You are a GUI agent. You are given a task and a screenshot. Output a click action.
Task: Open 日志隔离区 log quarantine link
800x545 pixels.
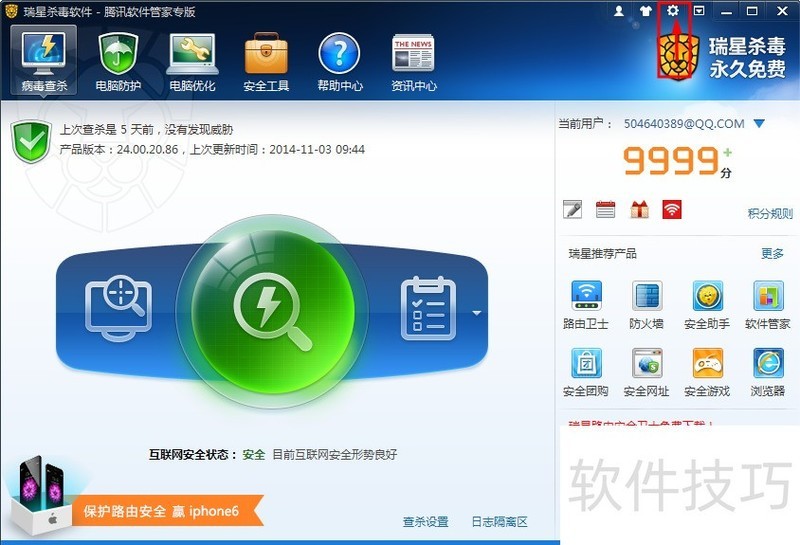coord(499,522)
